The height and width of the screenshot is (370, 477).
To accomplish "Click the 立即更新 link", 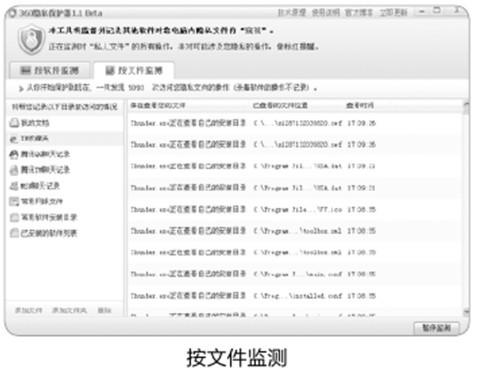I will point(393,13).
